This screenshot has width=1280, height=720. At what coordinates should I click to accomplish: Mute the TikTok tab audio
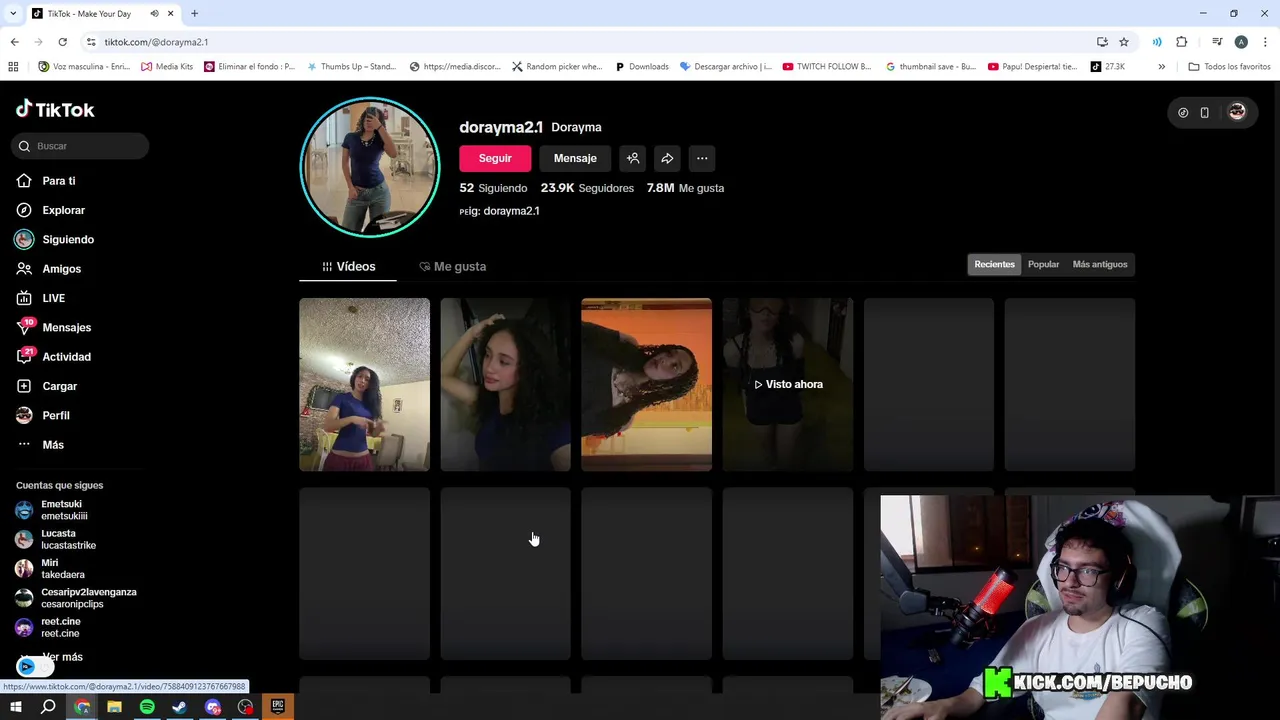click(x=154, y=14)
